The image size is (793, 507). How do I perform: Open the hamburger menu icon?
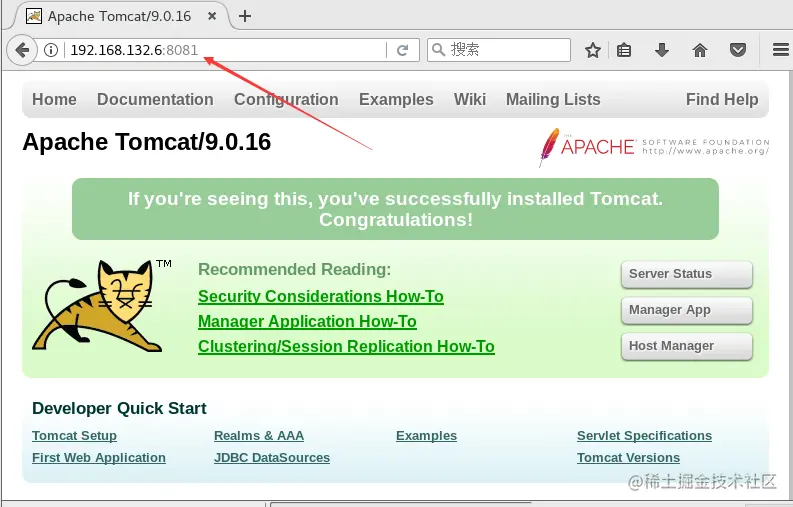point(781,50)
